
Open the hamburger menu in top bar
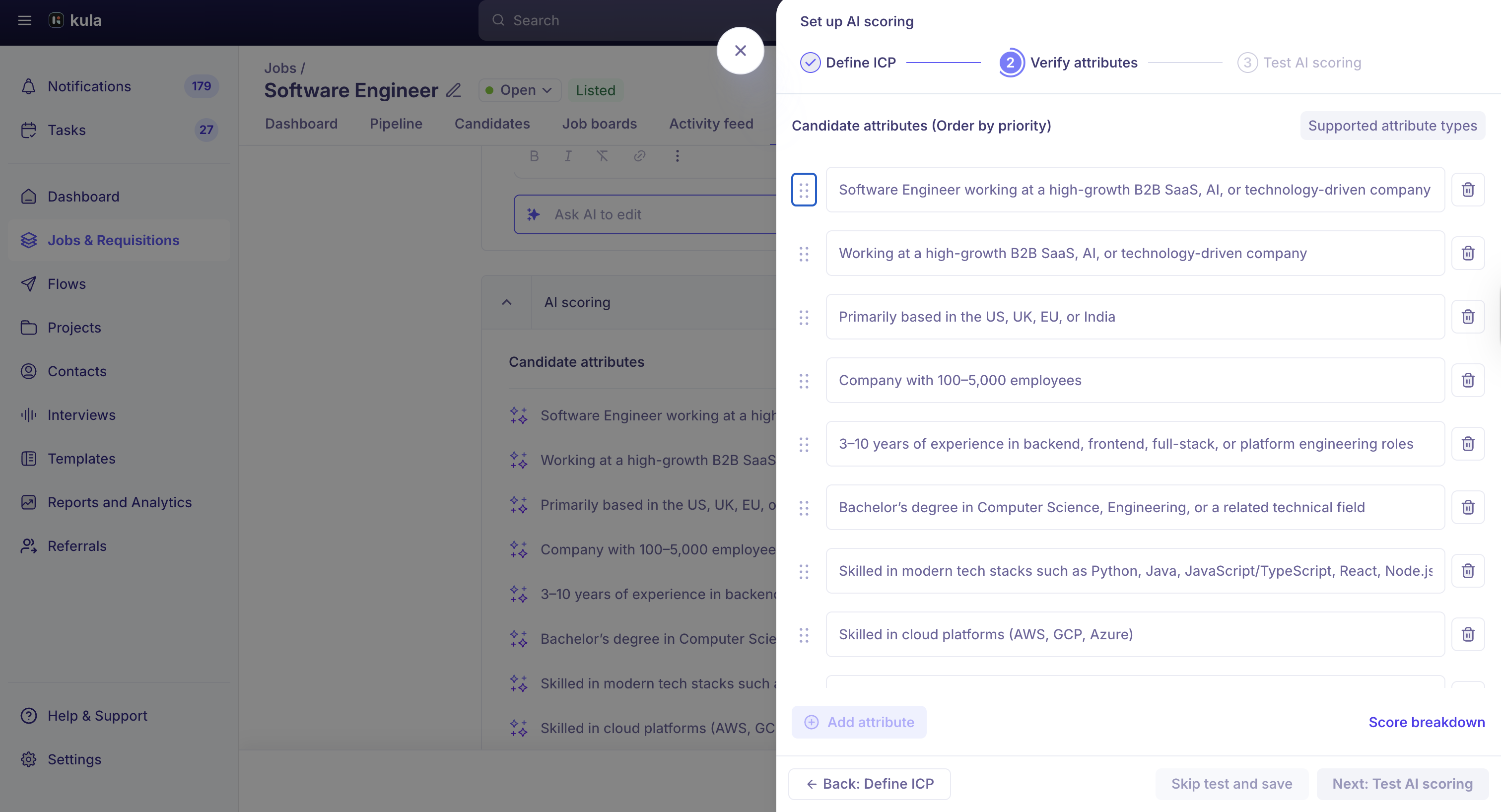(x=24, y=20)
